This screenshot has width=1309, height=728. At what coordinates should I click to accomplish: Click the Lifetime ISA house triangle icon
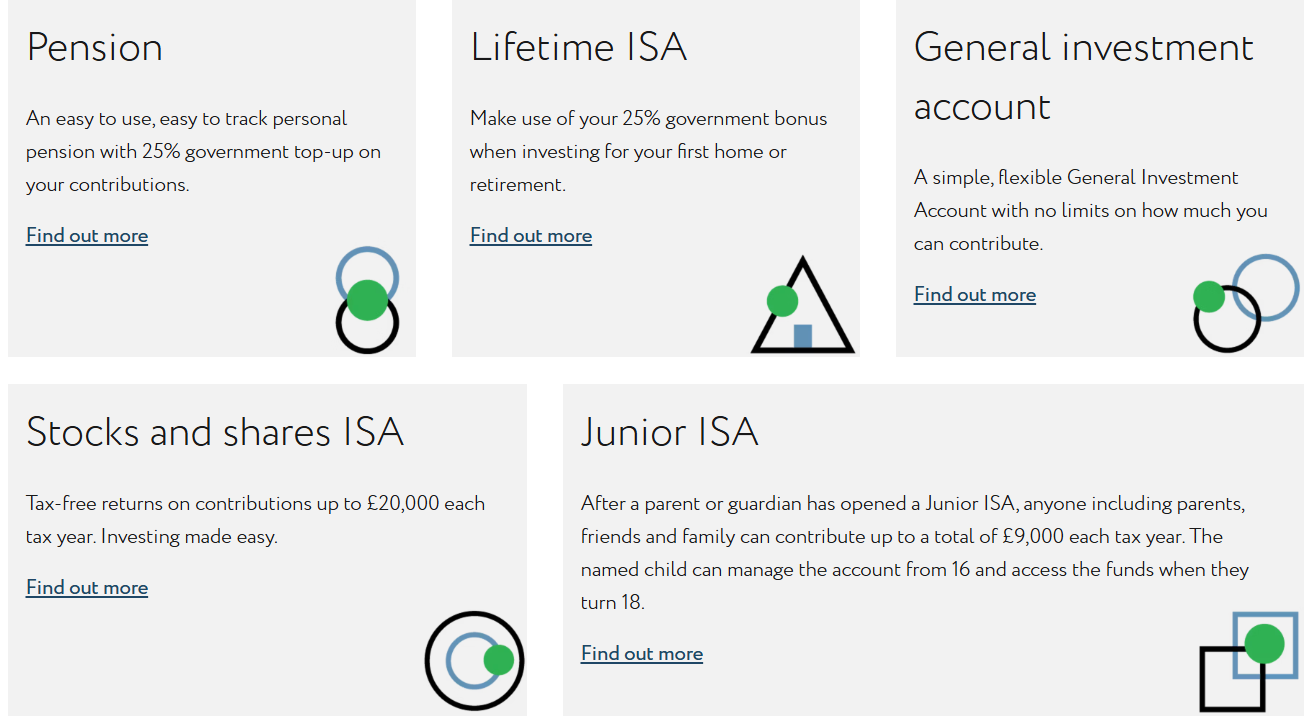(x=802, y=305)
